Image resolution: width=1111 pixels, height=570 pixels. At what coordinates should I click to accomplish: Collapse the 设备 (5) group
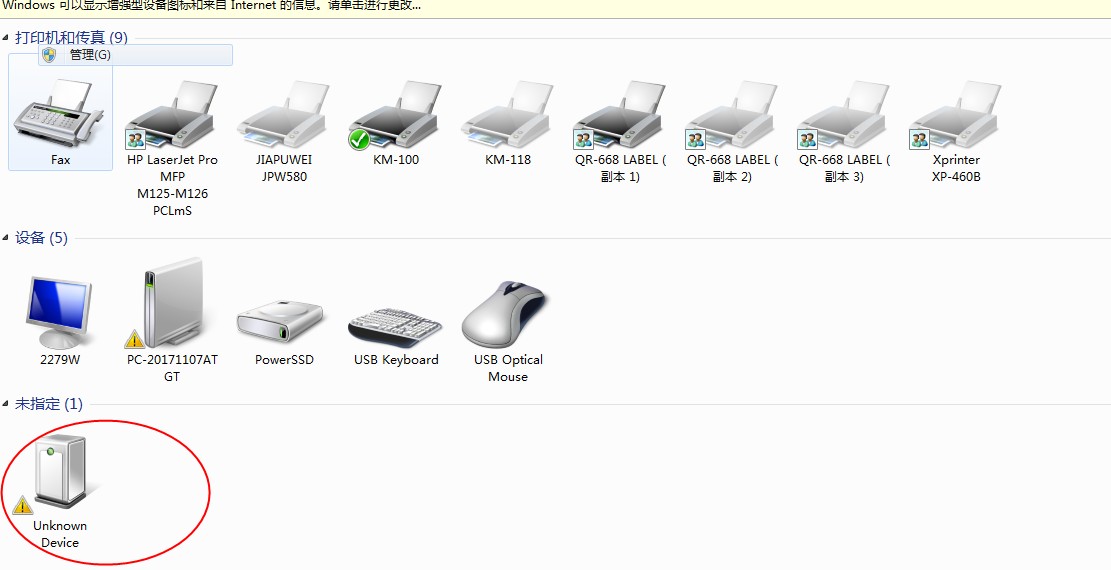(6, 238)
